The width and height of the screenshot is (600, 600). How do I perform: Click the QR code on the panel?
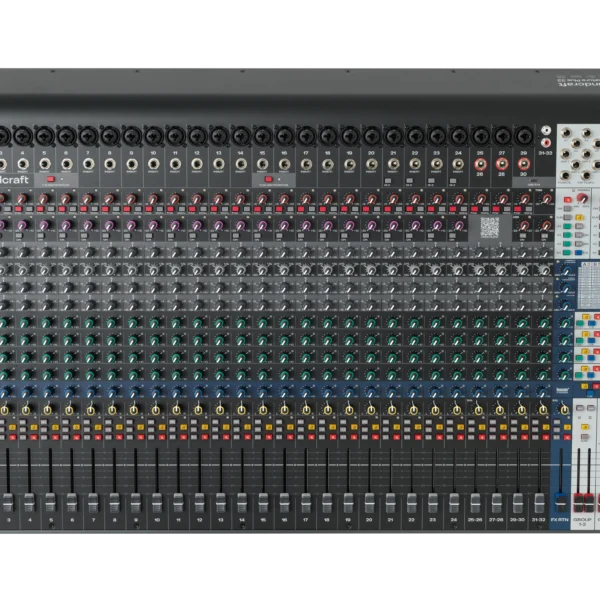pyautogui.click(x=490, y=227)
